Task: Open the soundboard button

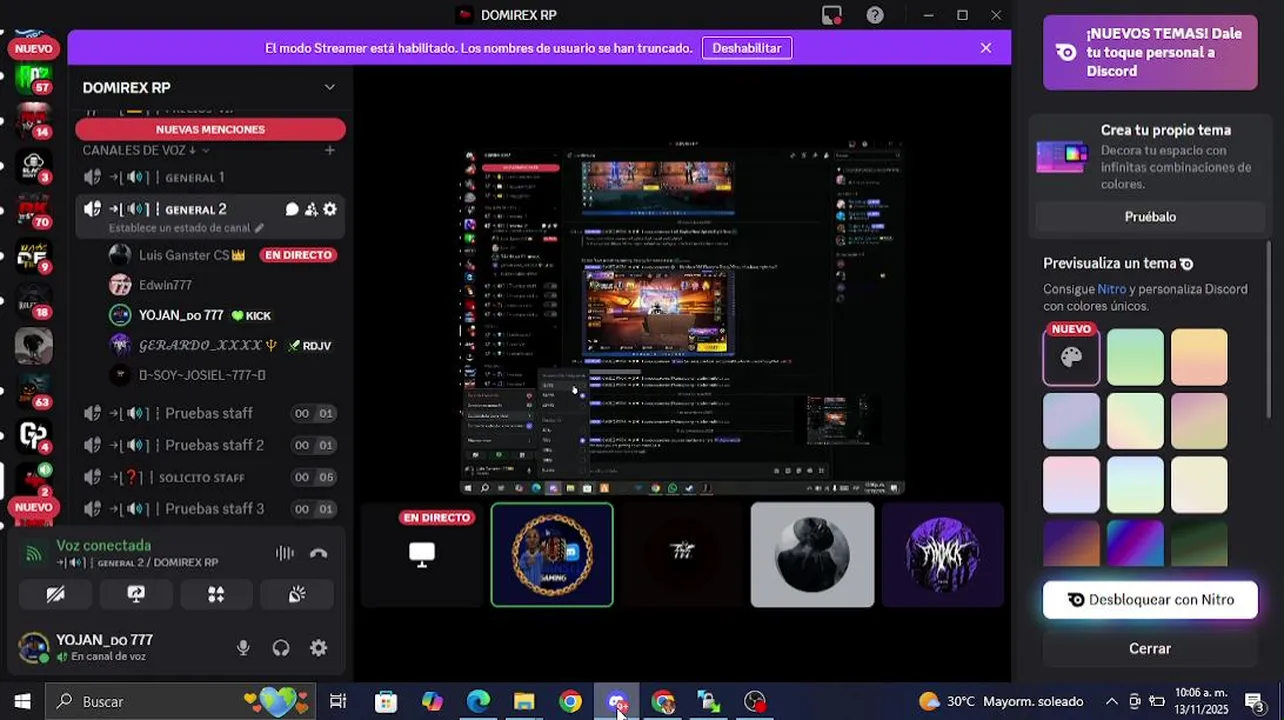Action: point(297,594)
